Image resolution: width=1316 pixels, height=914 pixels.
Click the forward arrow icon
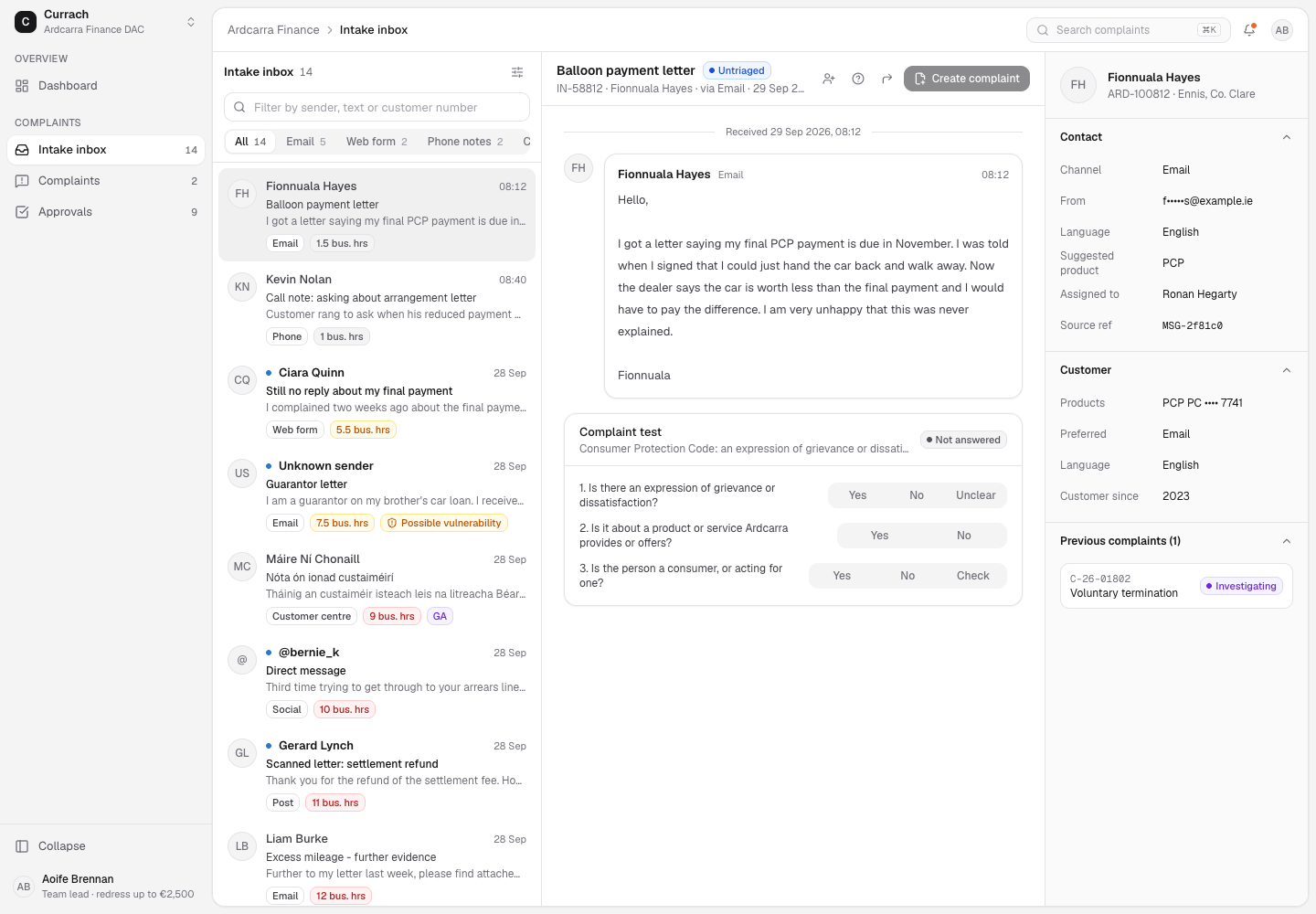(x=886, y=79)
